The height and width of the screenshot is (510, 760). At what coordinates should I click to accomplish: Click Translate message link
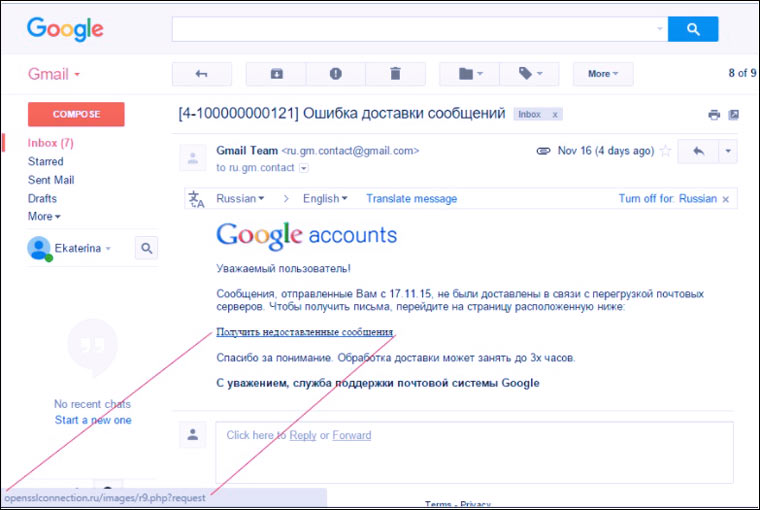point(412,198)
